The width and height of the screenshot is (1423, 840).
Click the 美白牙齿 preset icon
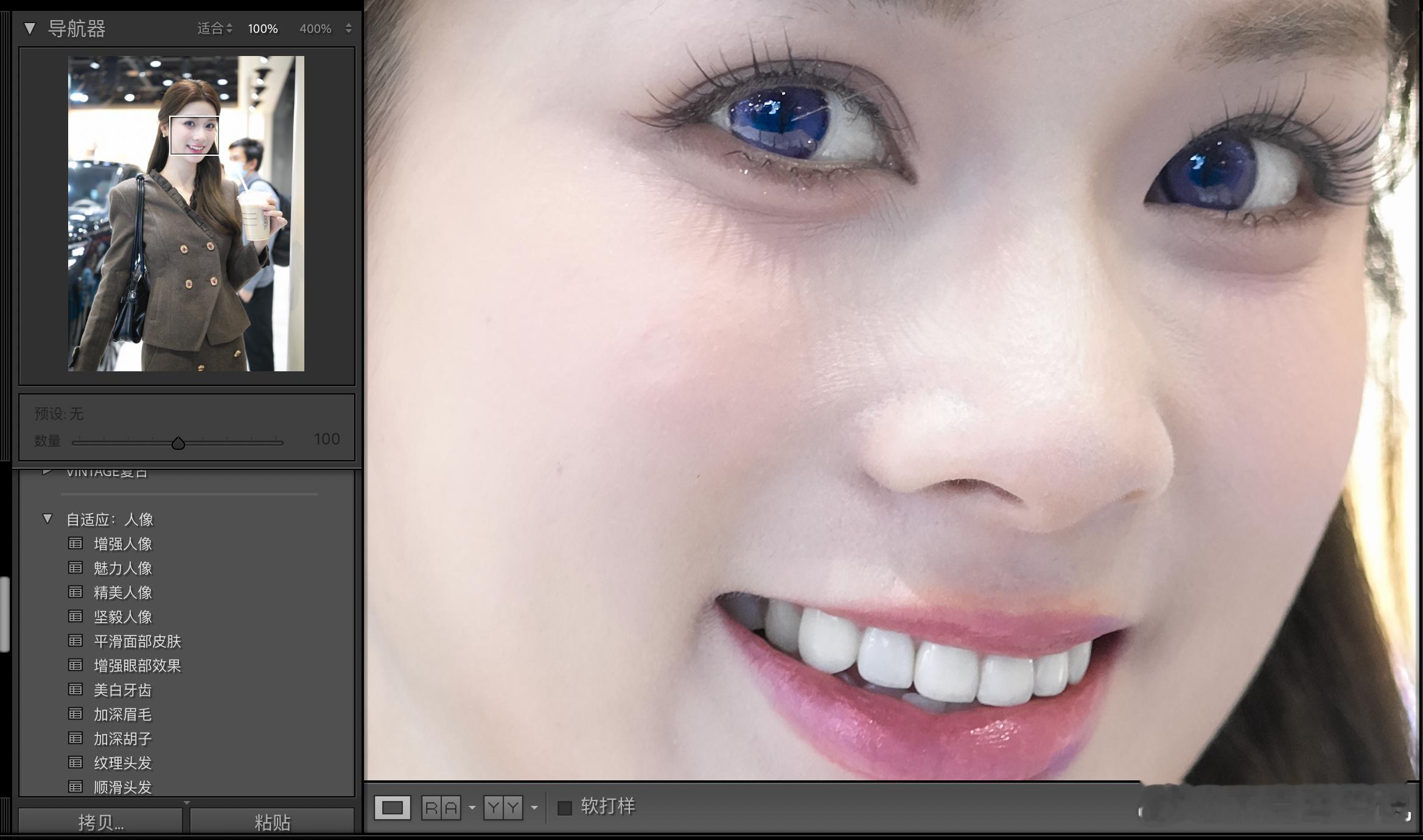[75, 689]
